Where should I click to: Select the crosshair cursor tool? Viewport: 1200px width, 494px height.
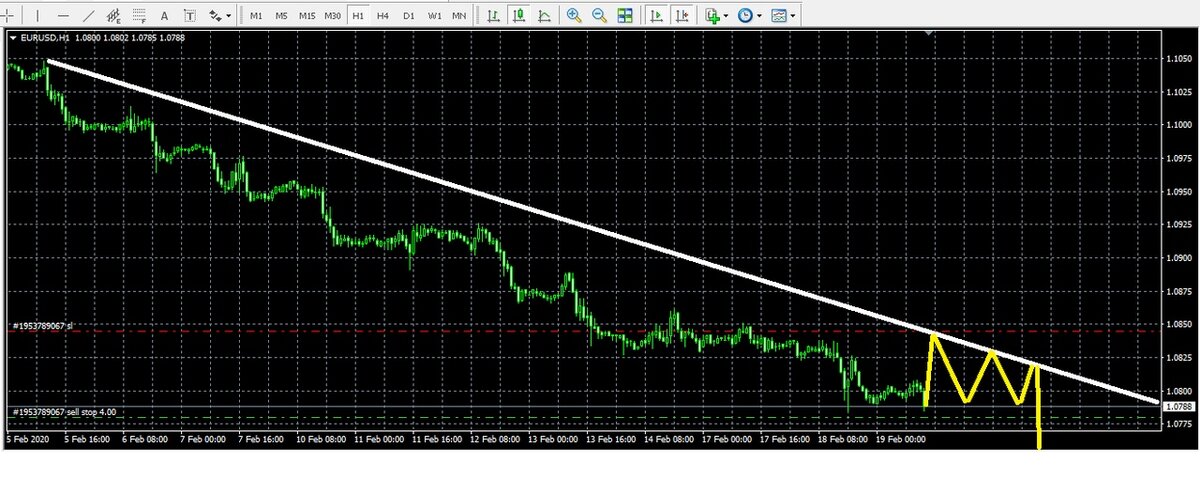tap(7, 16)
